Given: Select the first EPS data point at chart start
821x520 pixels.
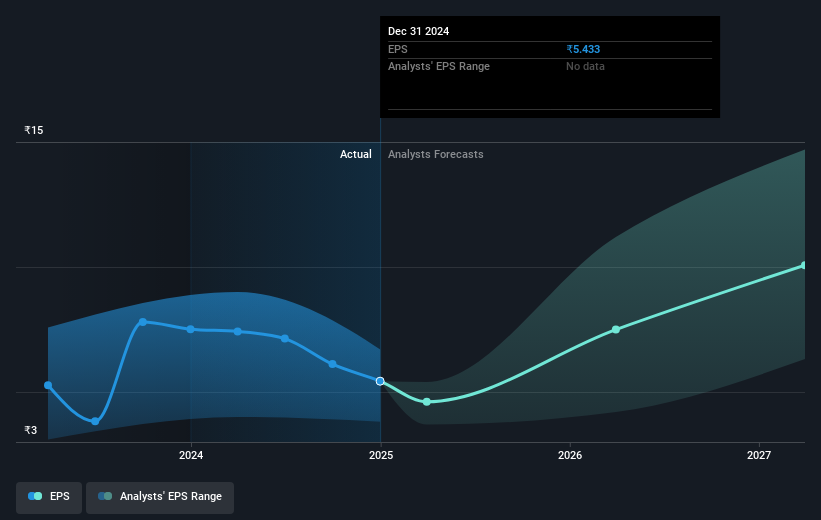Looking at the screenshot, I should pyautogui.click(x=48, y=385).
